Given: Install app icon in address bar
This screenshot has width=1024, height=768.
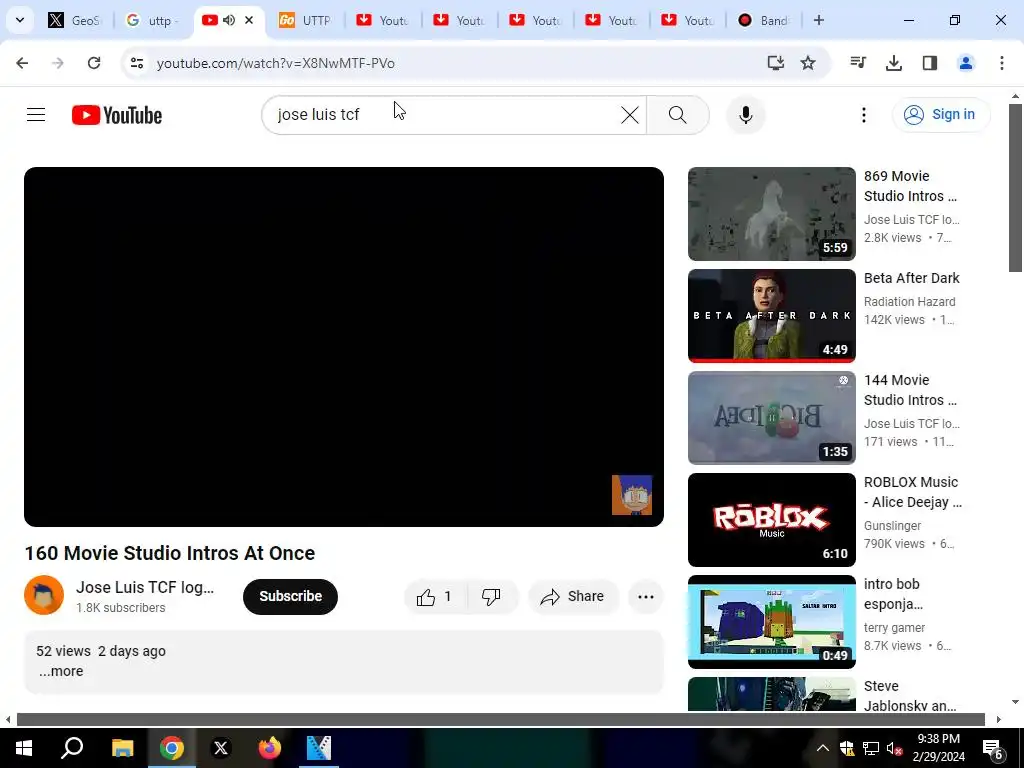Looking at the screenshot, I should pos(775,63).
